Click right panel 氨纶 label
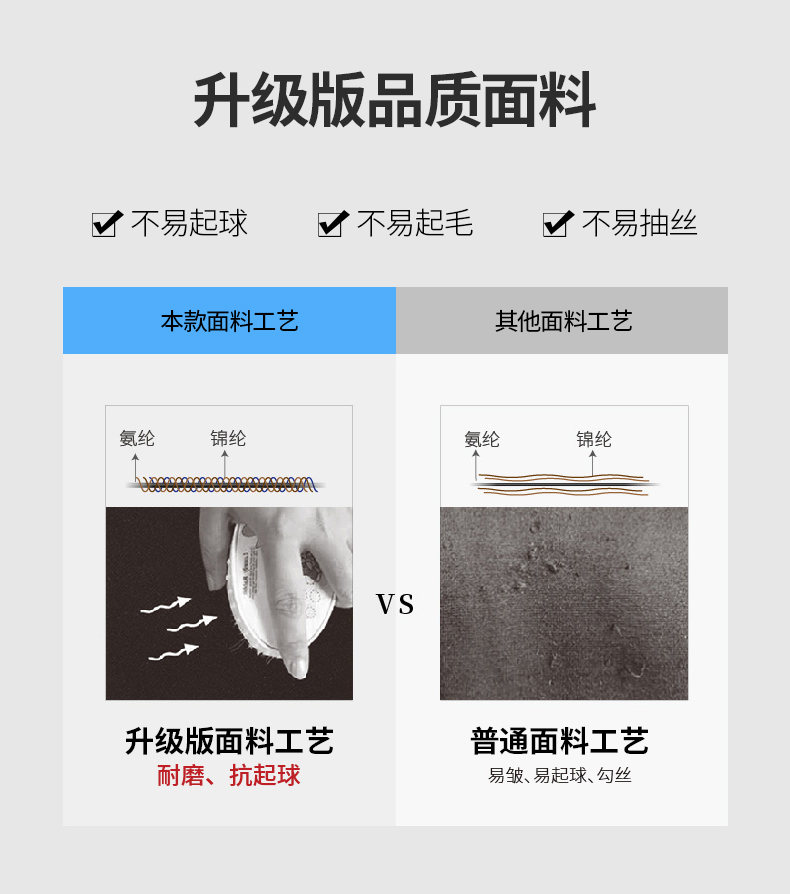 482,439
